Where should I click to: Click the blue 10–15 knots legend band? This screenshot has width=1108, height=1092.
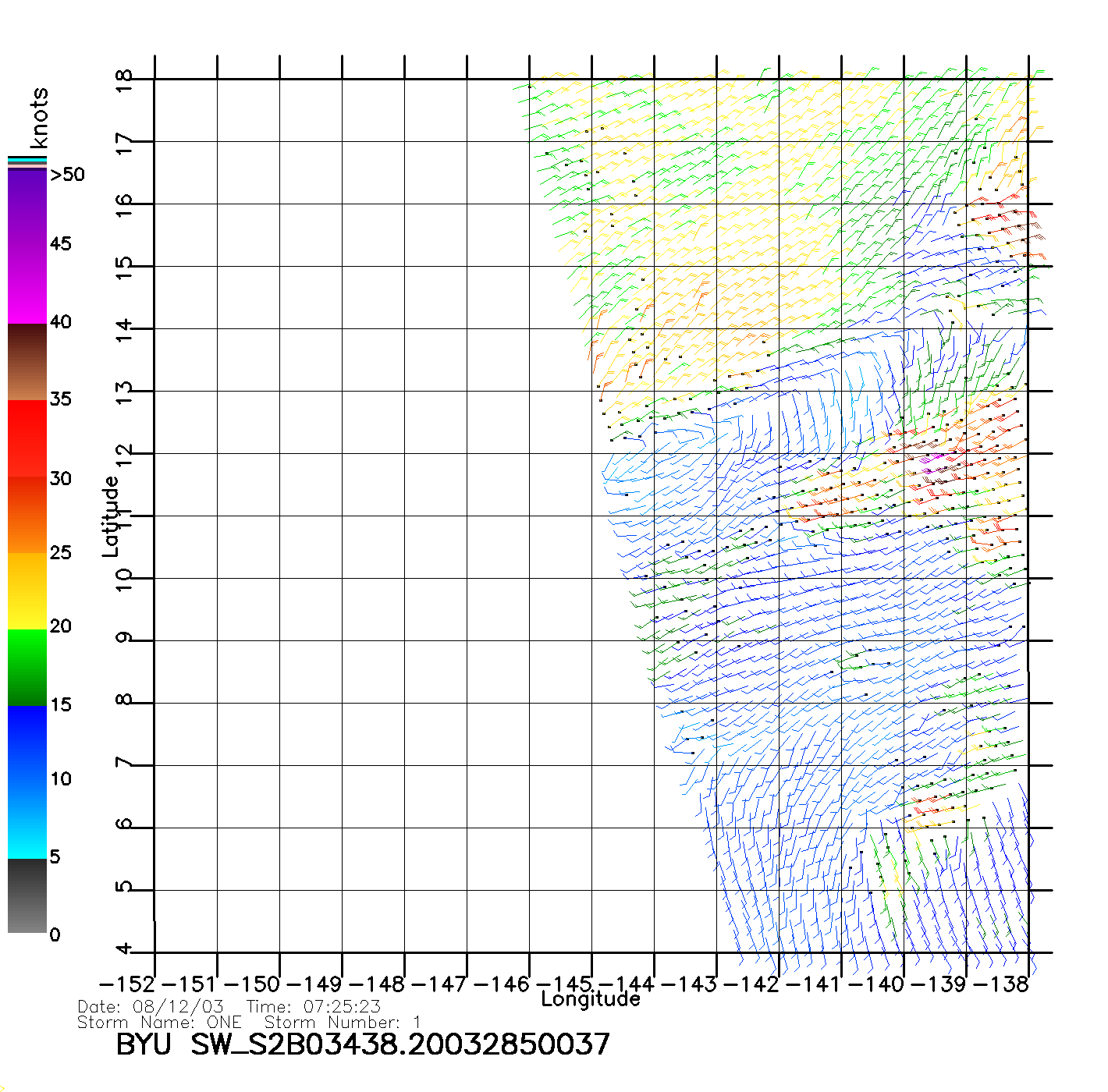[x=27, y=743]
